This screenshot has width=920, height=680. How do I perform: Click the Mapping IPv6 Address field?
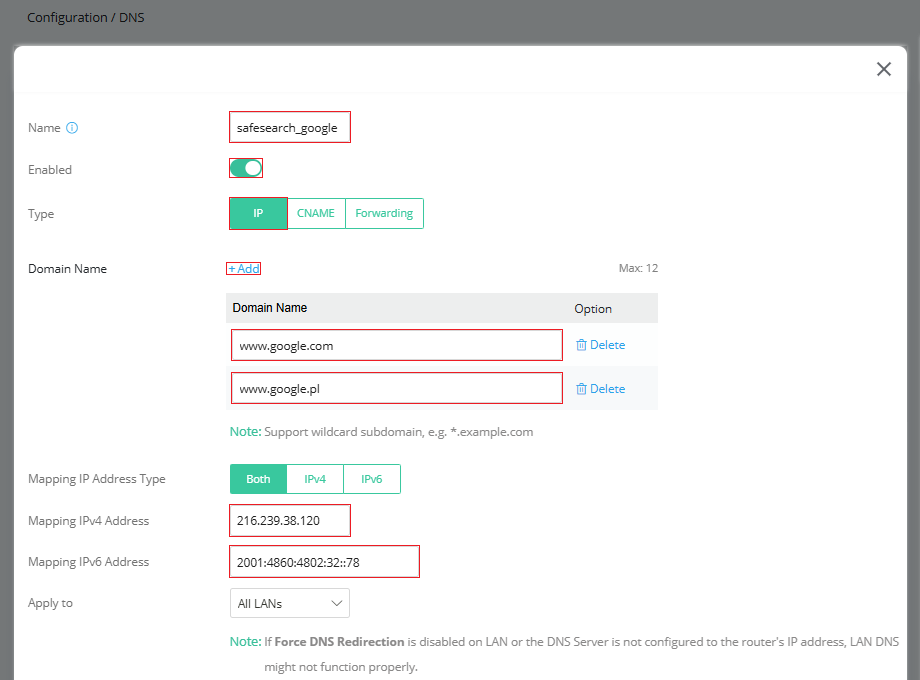324,562
